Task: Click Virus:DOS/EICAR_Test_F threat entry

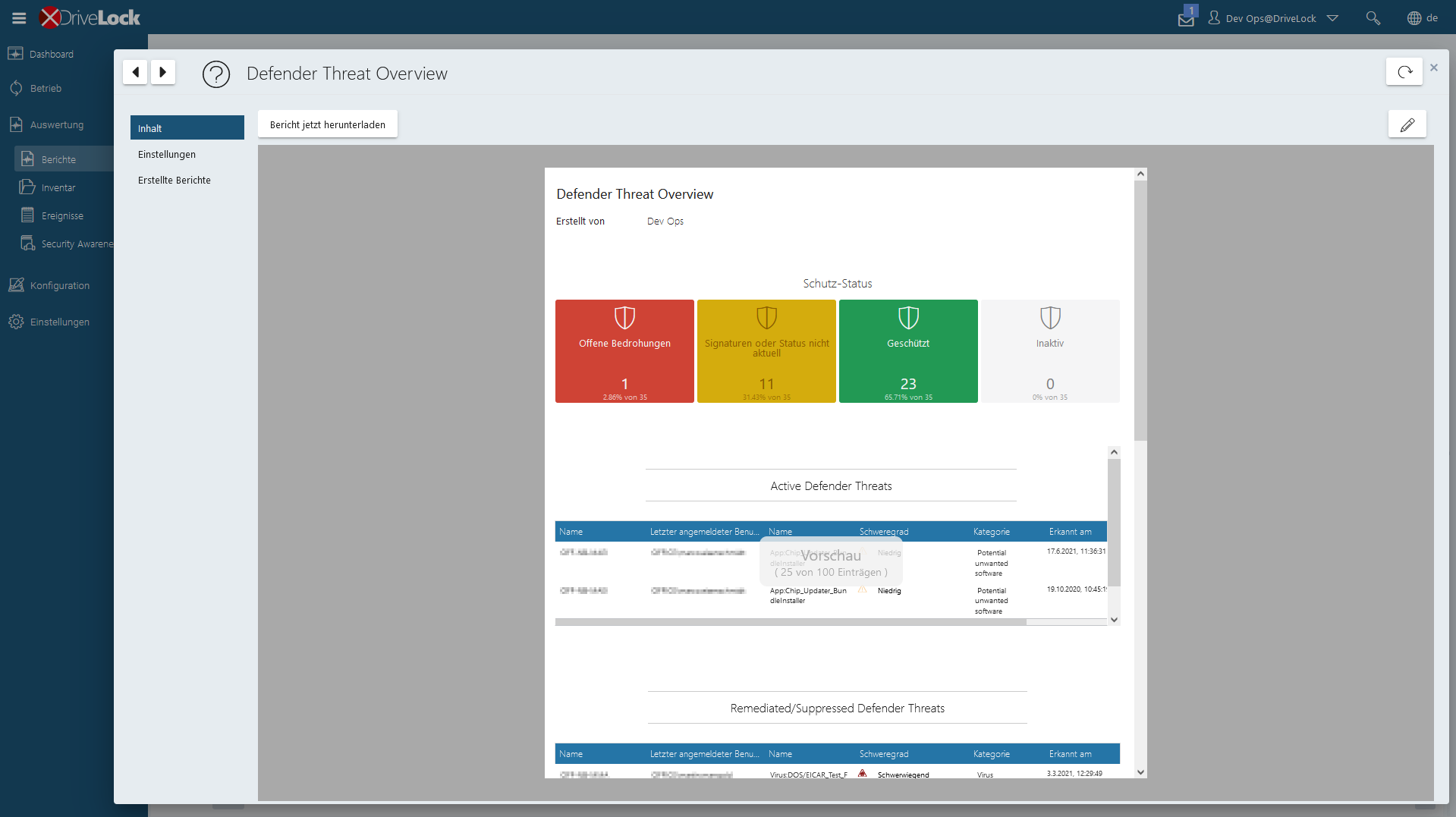Action: 808,775
